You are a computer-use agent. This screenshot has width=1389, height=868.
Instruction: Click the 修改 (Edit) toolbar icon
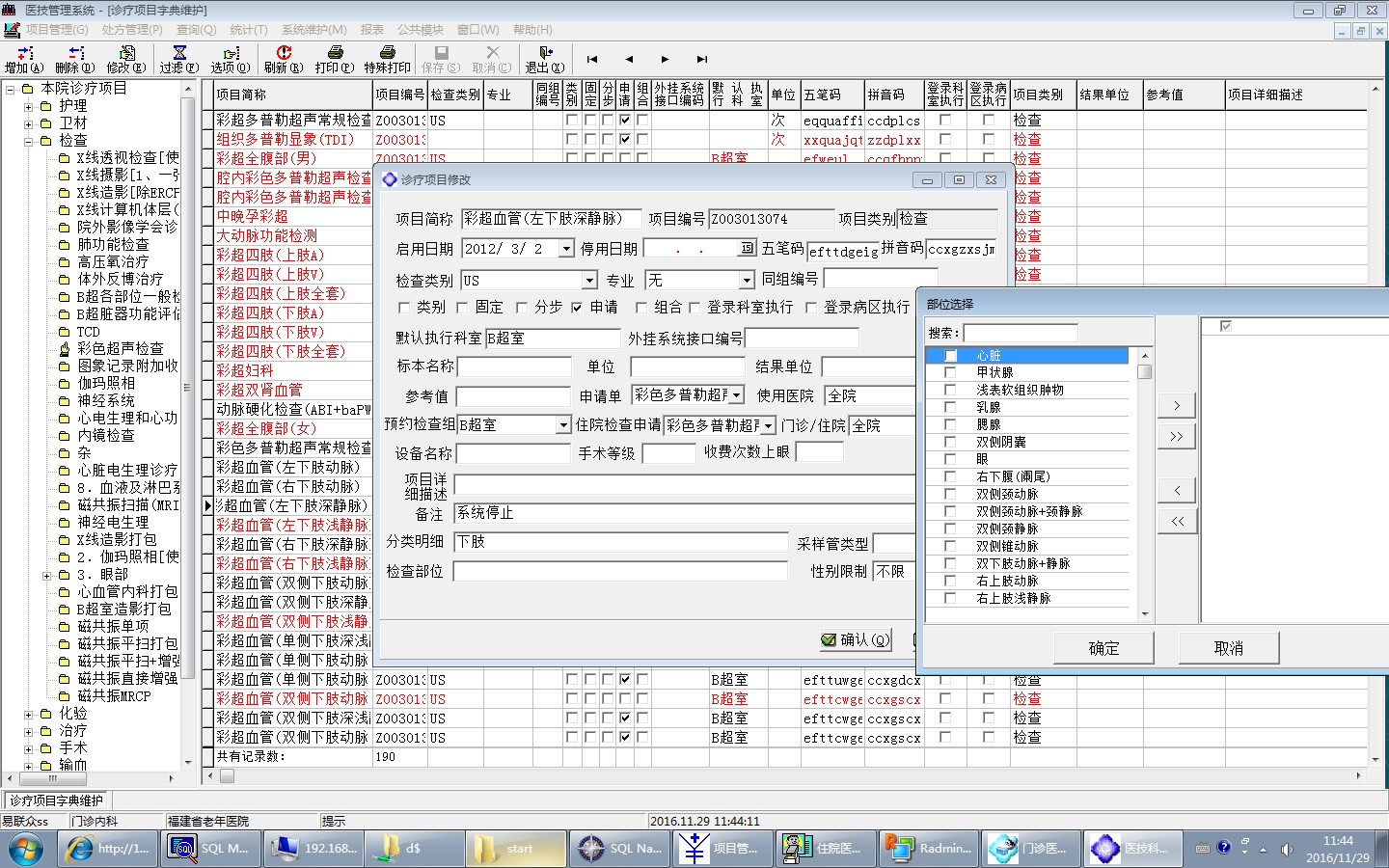coord(126,59)
